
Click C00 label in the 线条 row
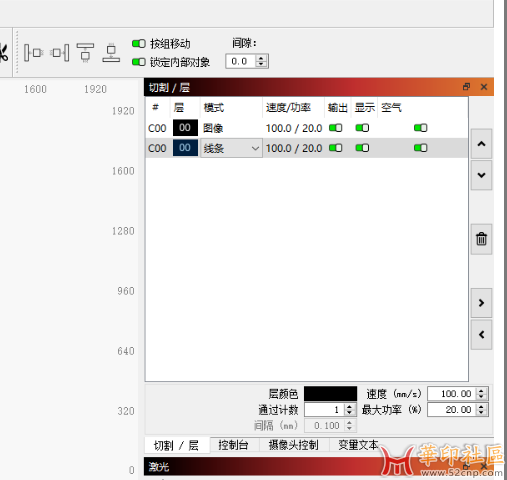point(157,148)
